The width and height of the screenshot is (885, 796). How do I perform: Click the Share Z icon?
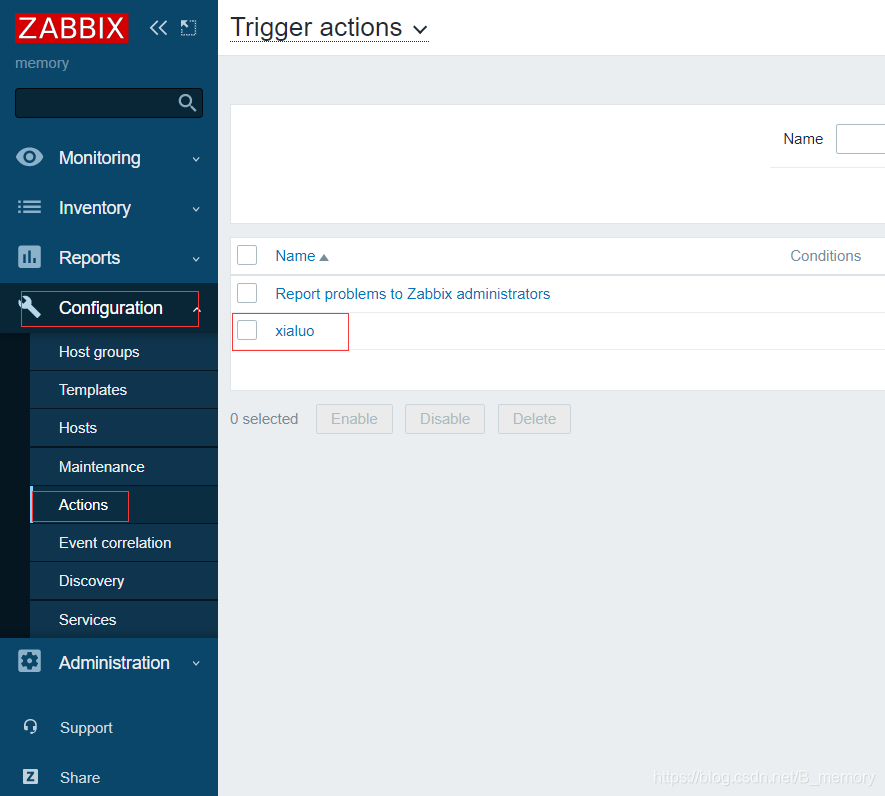coord(30,777)
